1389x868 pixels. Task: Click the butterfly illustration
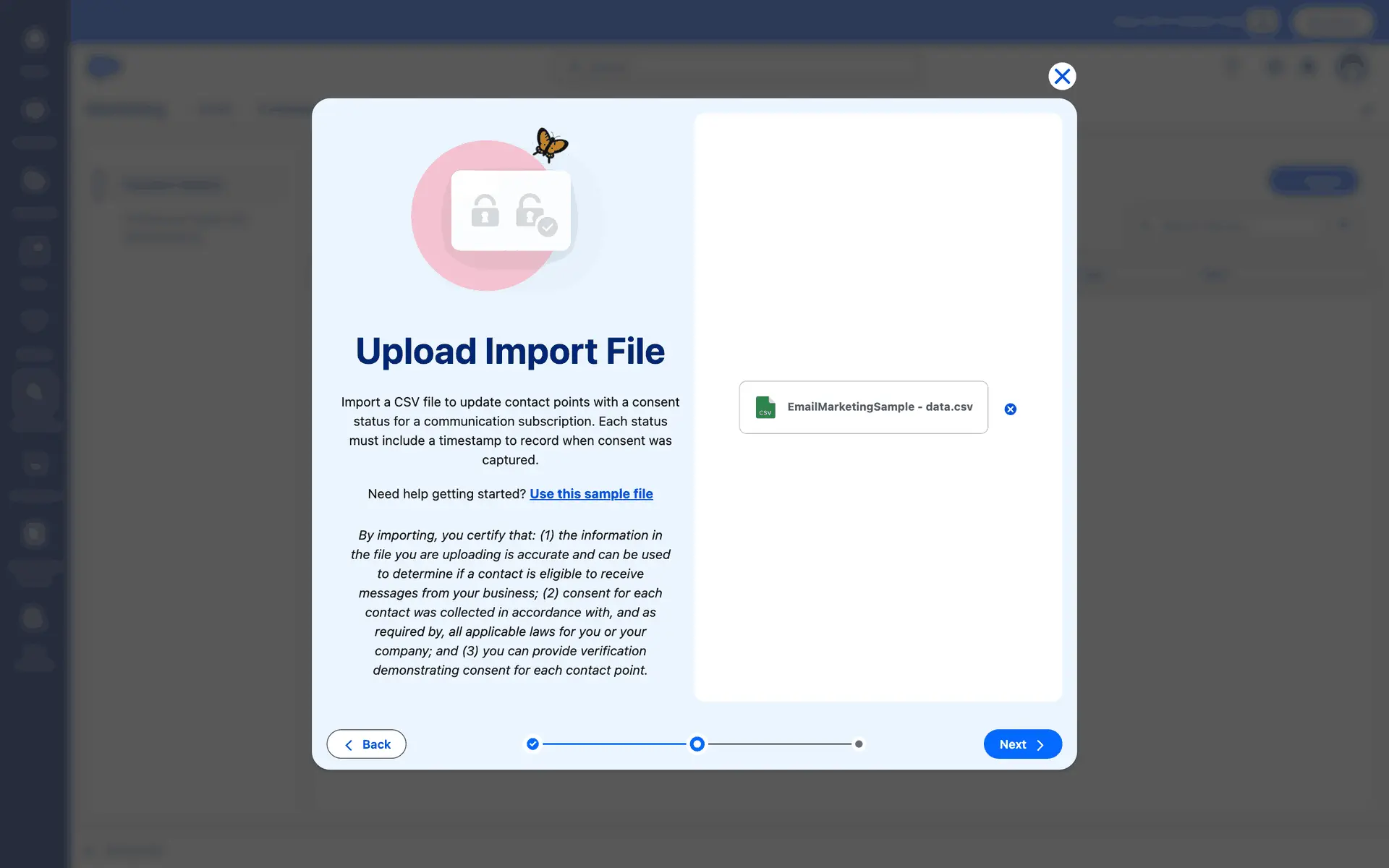[x=550, y=144]
